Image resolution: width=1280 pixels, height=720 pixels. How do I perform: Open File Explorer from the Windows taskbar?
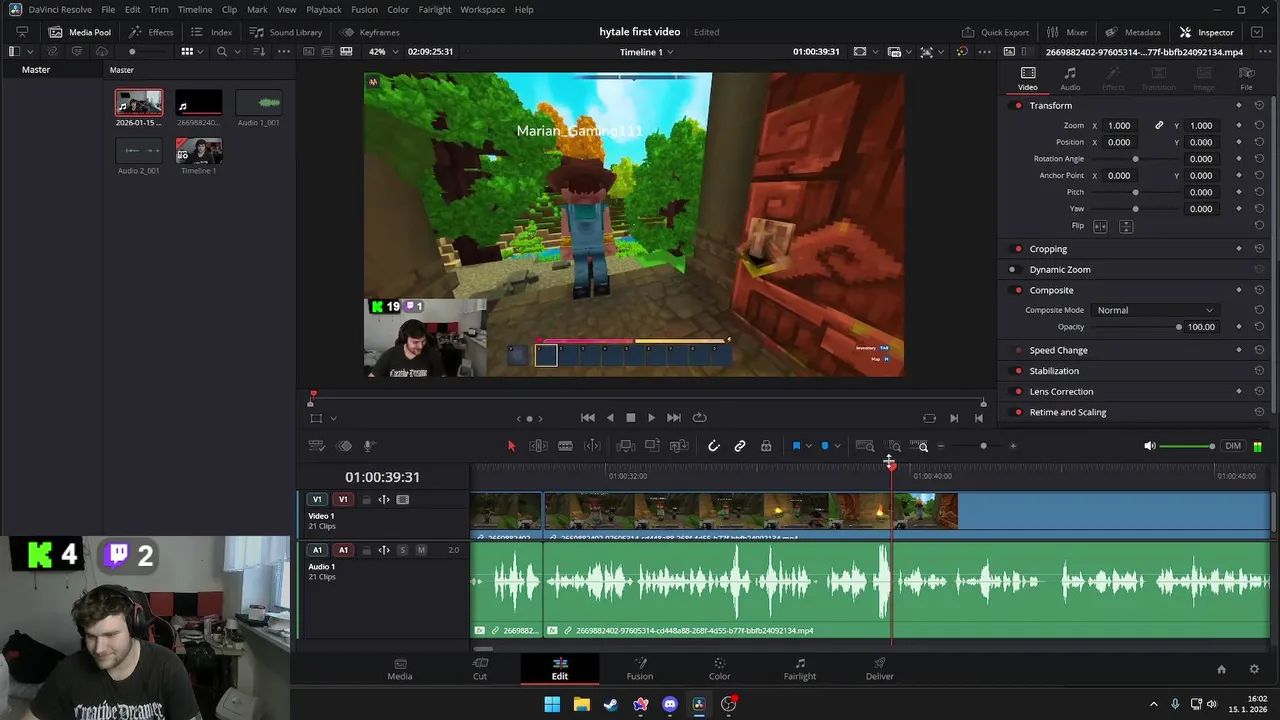pos(581,704)
